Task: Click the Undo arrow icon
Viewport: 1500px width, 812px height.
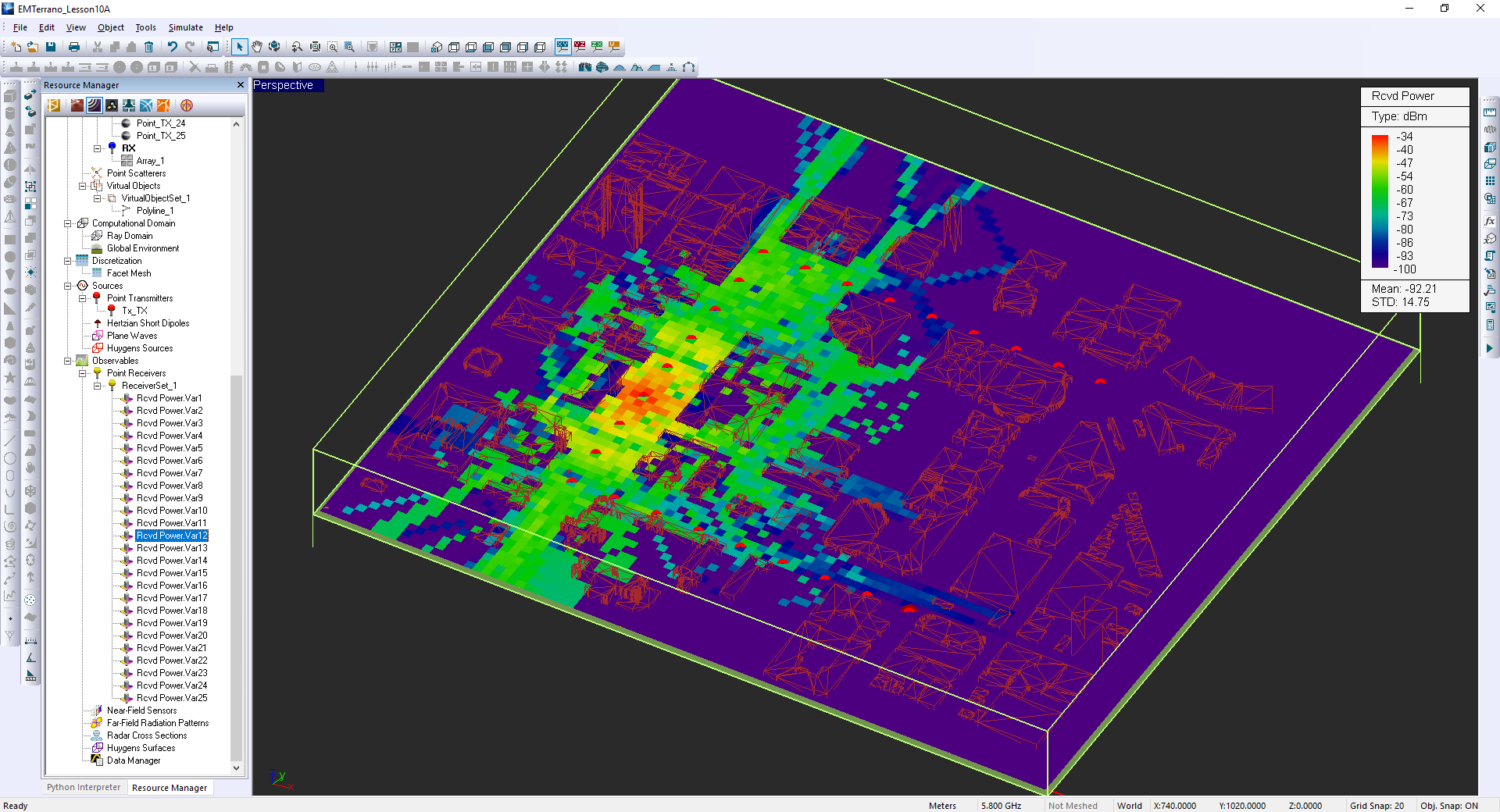Action: click(173, 47)
